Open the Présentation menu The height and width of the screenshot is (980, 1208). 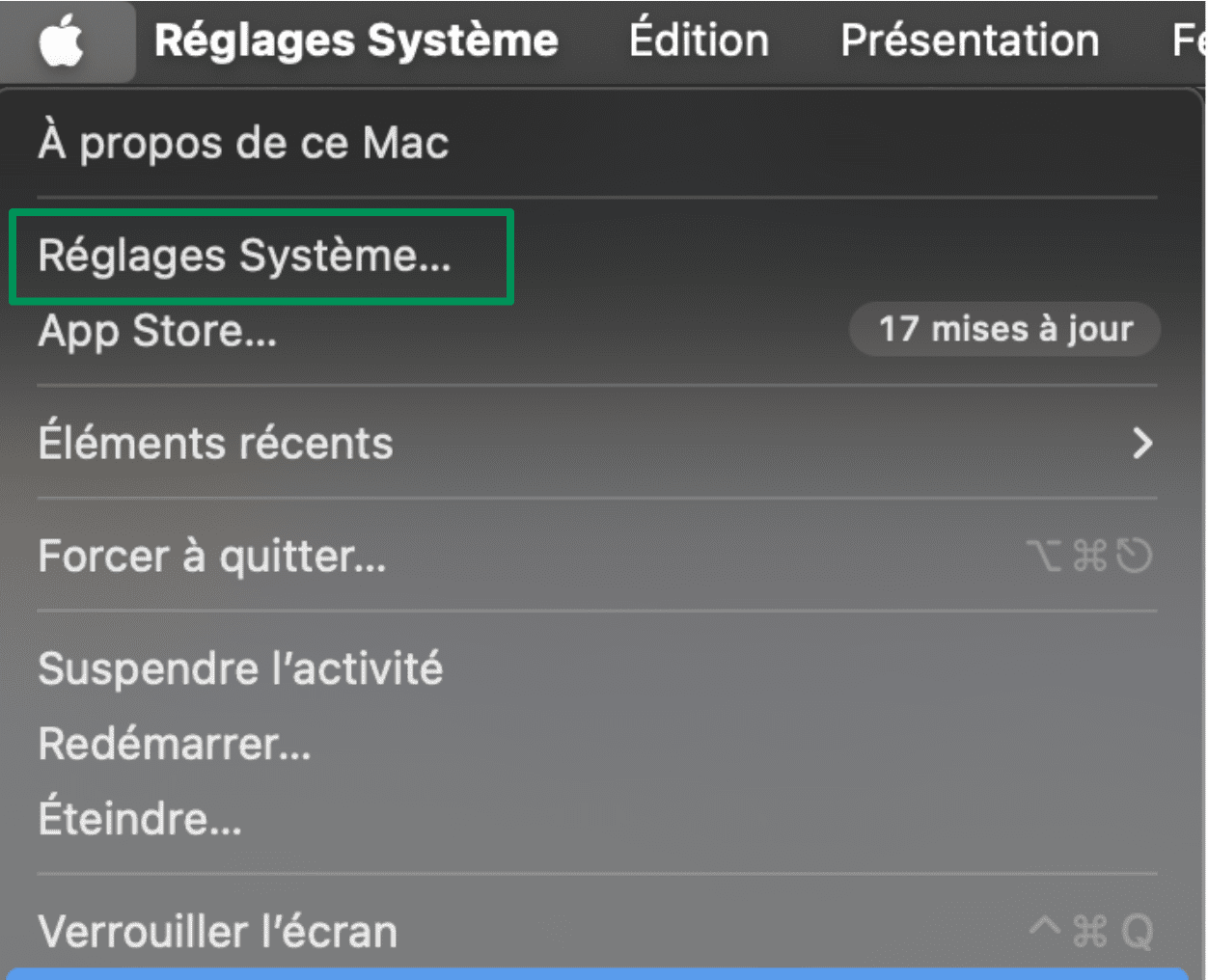pyautogui.click(x=969, y=41)
